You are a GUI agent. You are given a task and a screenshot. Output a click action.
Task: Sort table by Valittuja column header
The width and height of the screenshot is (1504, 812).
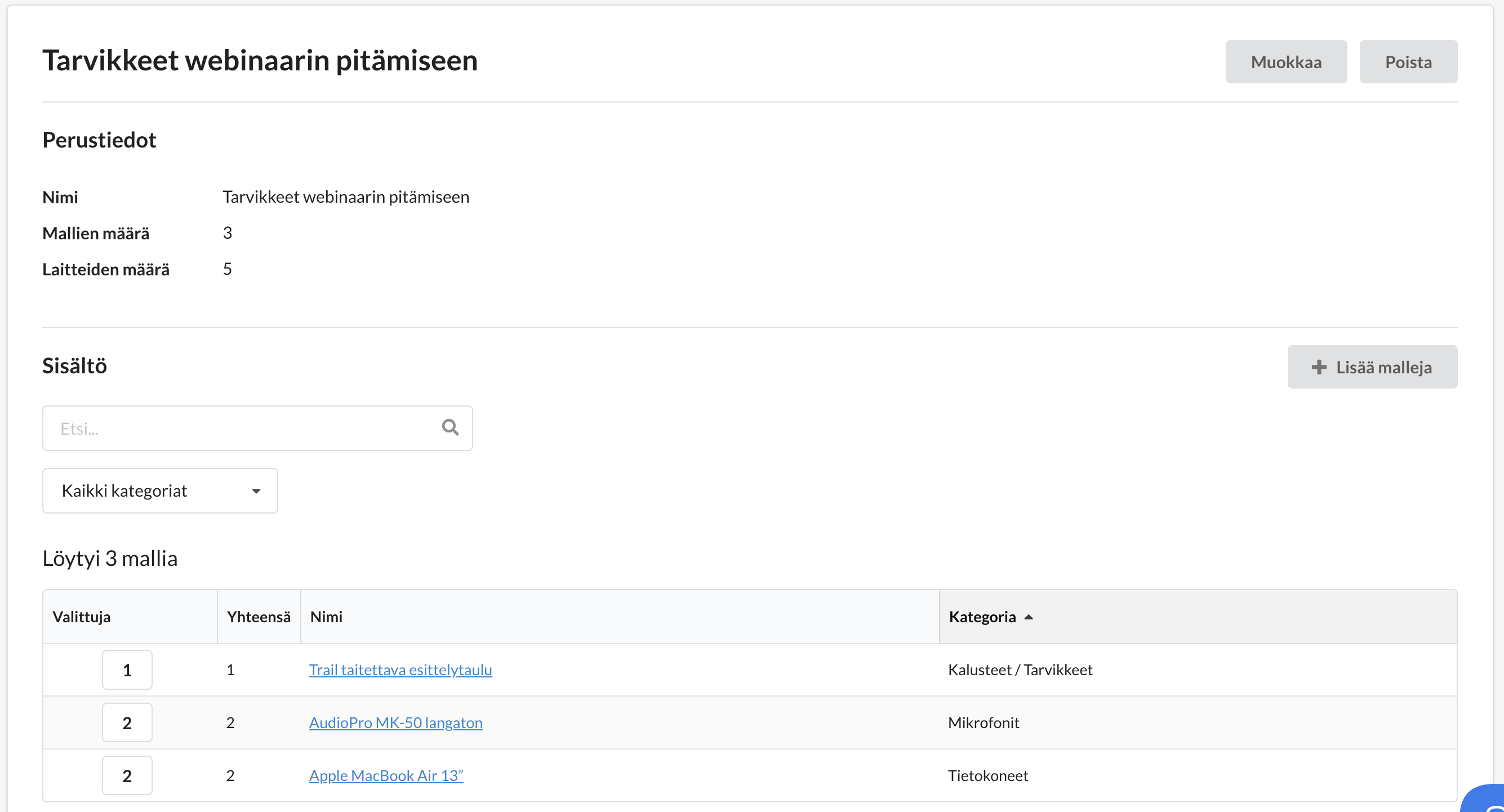81,617
